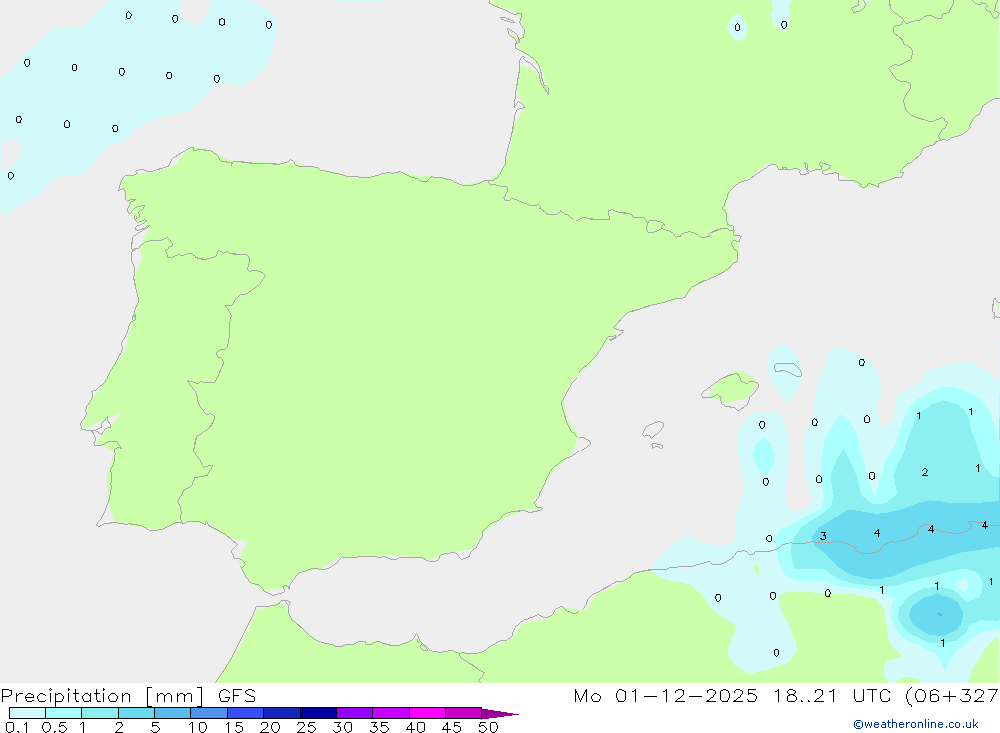Pick the 5–10 mm legend color swatch
This screenshot has height=733, width=1000.
[x=173, y=713]
